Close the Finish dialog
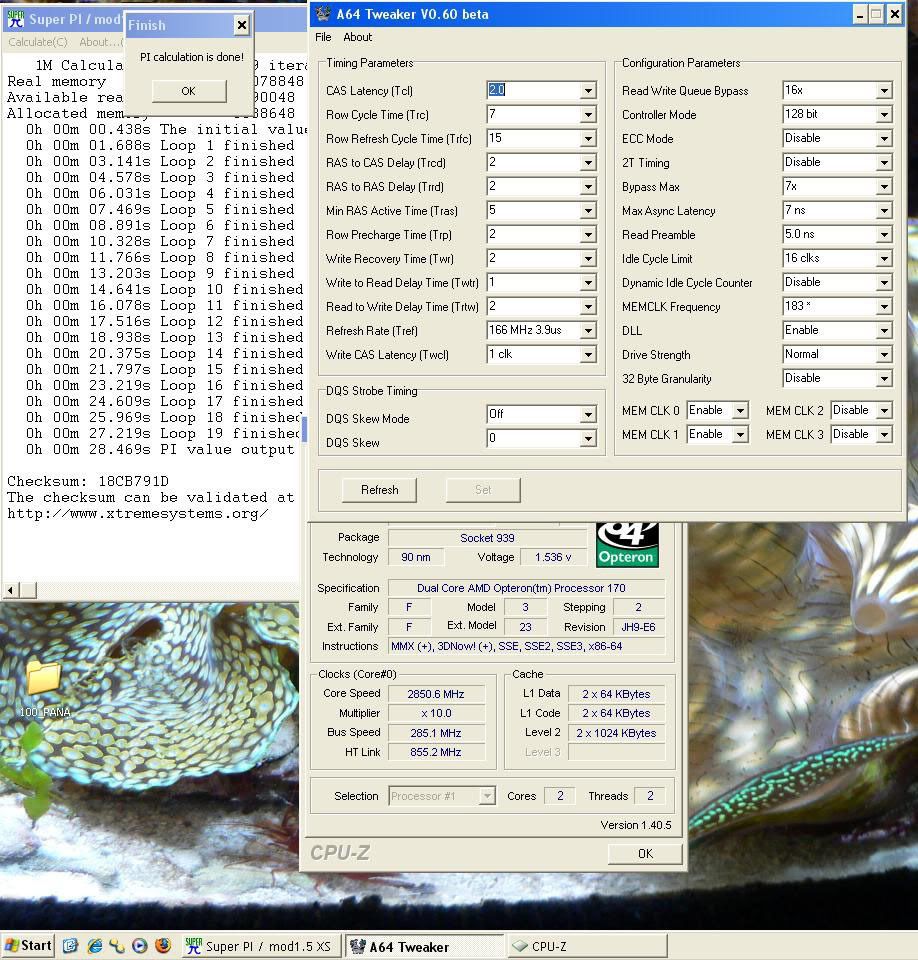 [x=242, y=25]
